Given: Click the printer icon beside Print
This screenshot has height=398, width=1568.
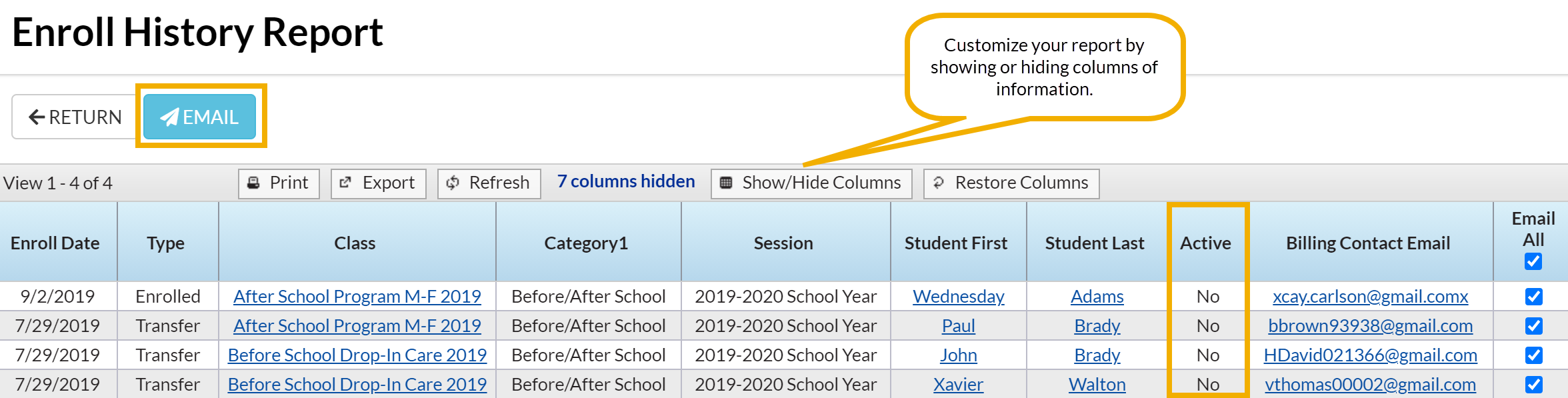Looking at the screenshot, I should [x=253, y=183].
